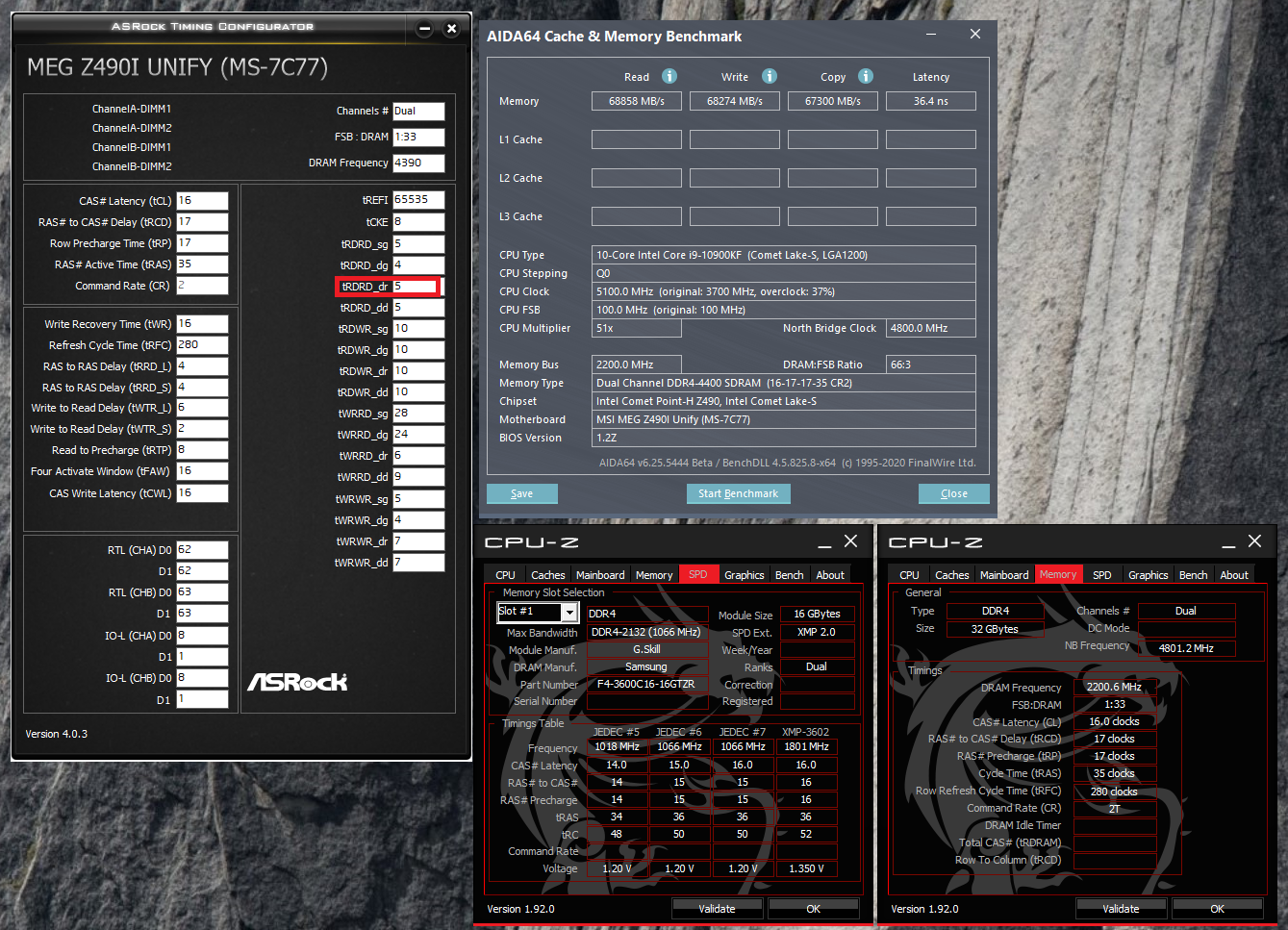Click the Read info icon in AIDA64
1288x930 pixels.
(669, 77)
